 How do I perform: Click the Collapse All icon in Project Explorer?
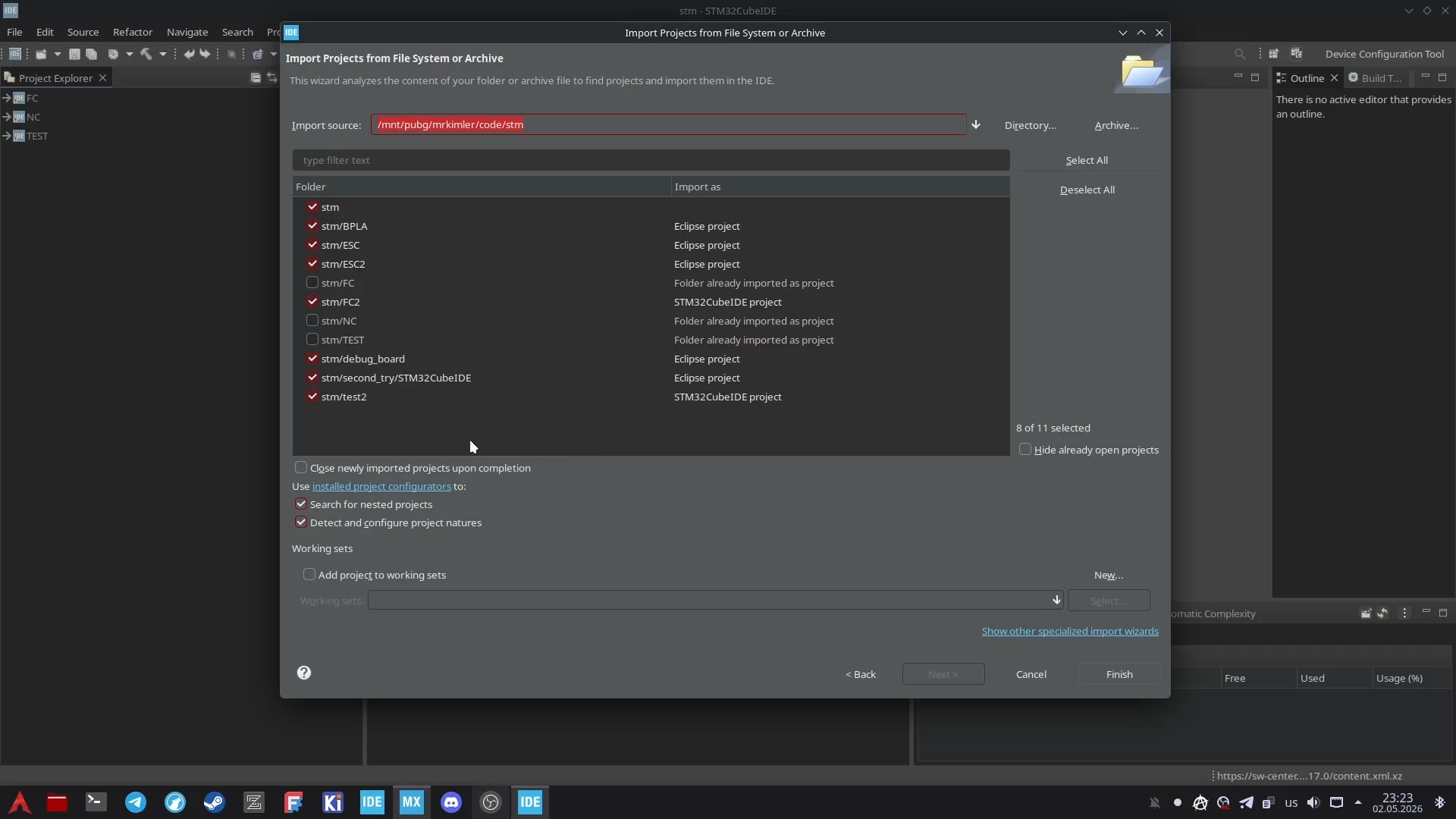click(256, 77)
